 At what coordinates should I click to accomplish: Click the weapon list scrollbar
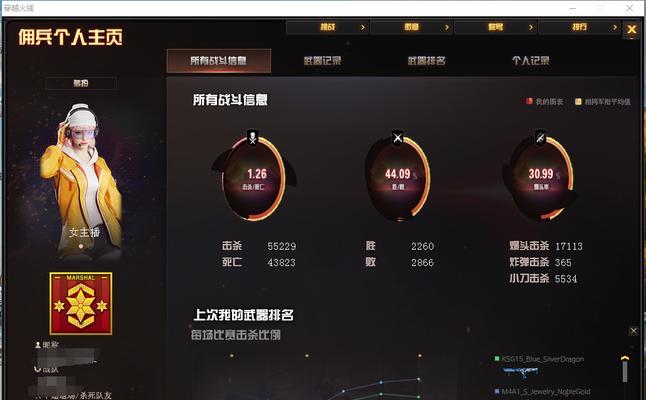click(x=625, y=372)
